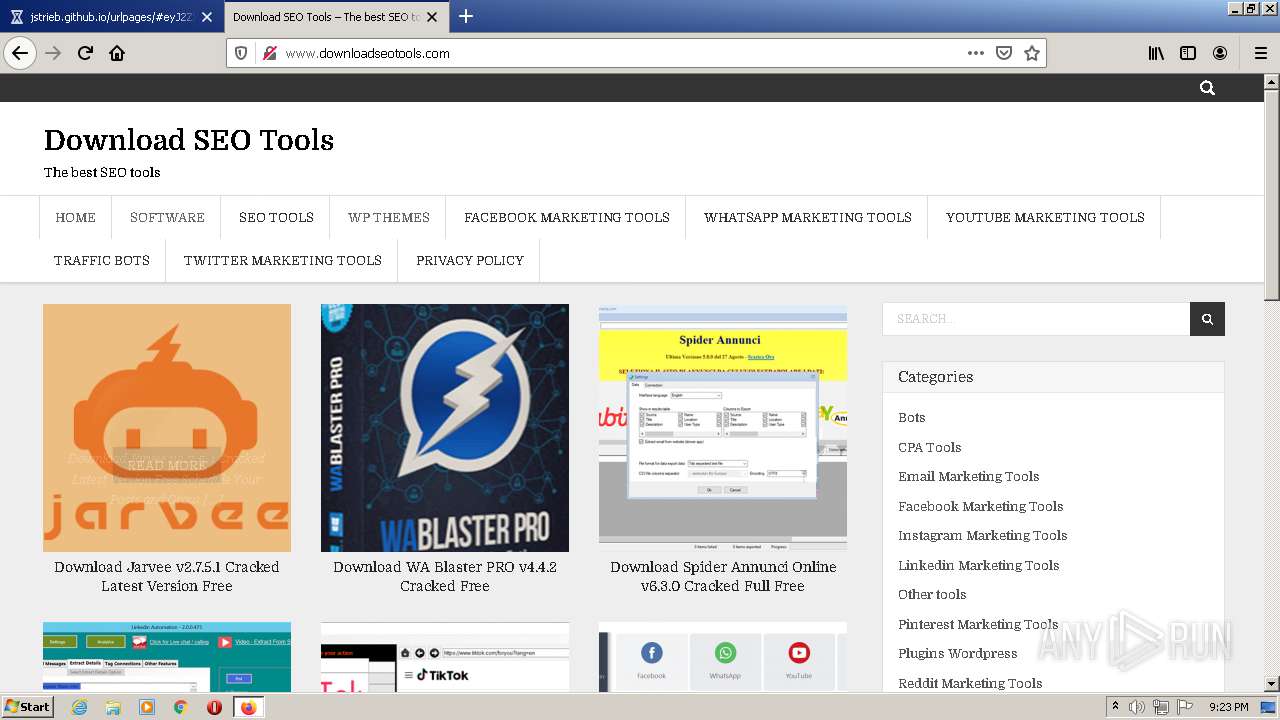Select Facebook Marketing Tools category
The image size is (1280, 720).
[980, 506]
